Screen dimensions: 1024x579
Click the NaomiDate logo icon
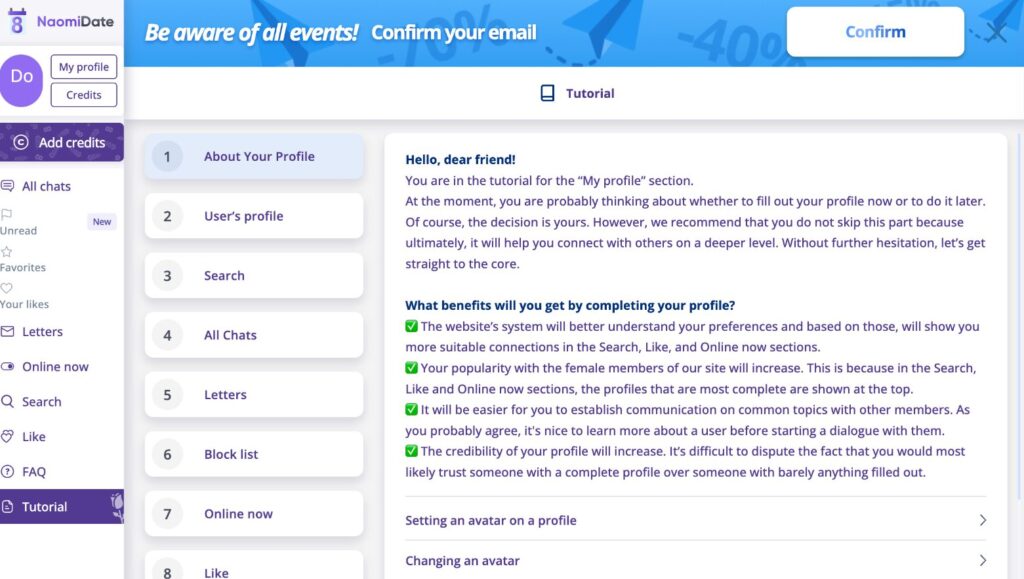(16, 21)
